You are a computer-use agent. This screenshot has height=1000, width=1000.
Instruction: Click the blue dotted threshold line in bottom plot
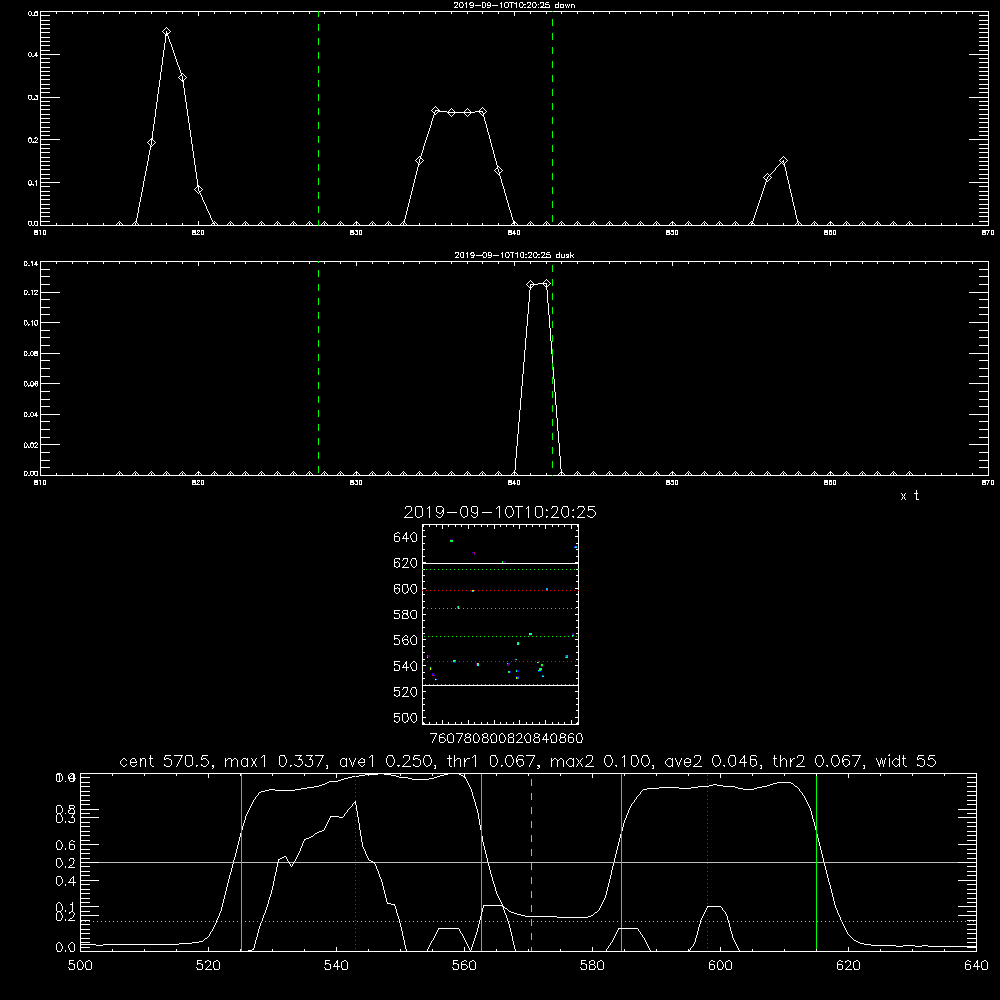(528, 922)
